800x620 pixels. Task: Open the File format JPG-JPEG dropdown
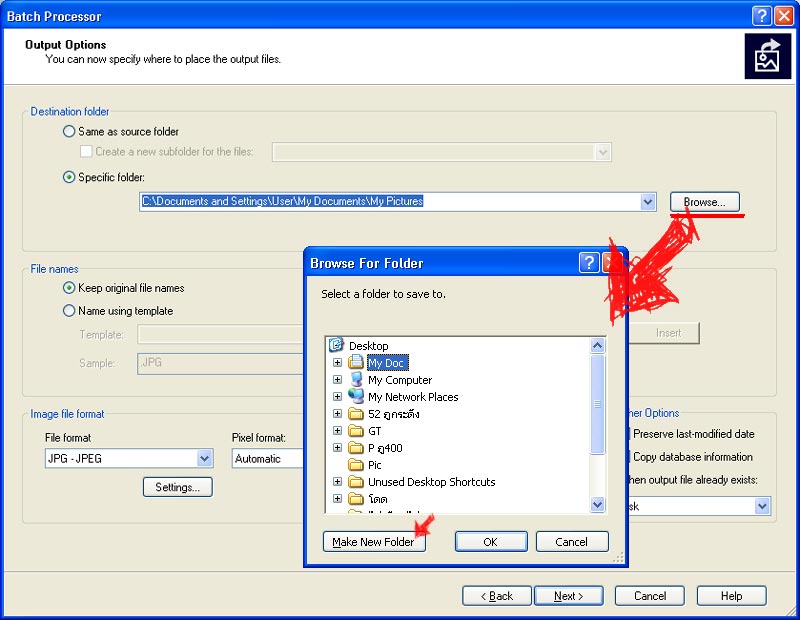pyautogui.click(x=204, y=458)
